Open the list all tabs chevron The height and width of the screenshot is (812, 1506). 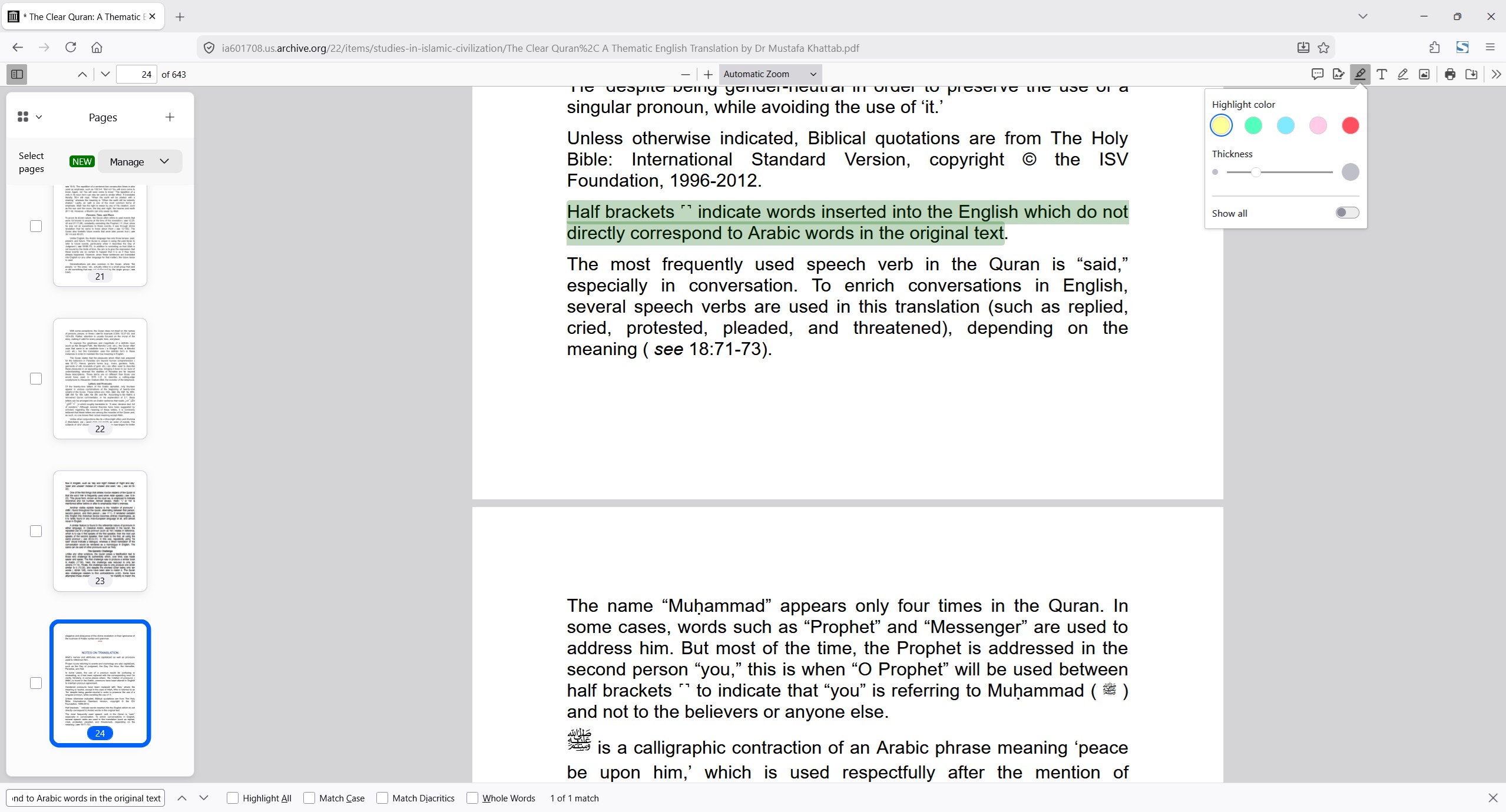[1362, 16]
